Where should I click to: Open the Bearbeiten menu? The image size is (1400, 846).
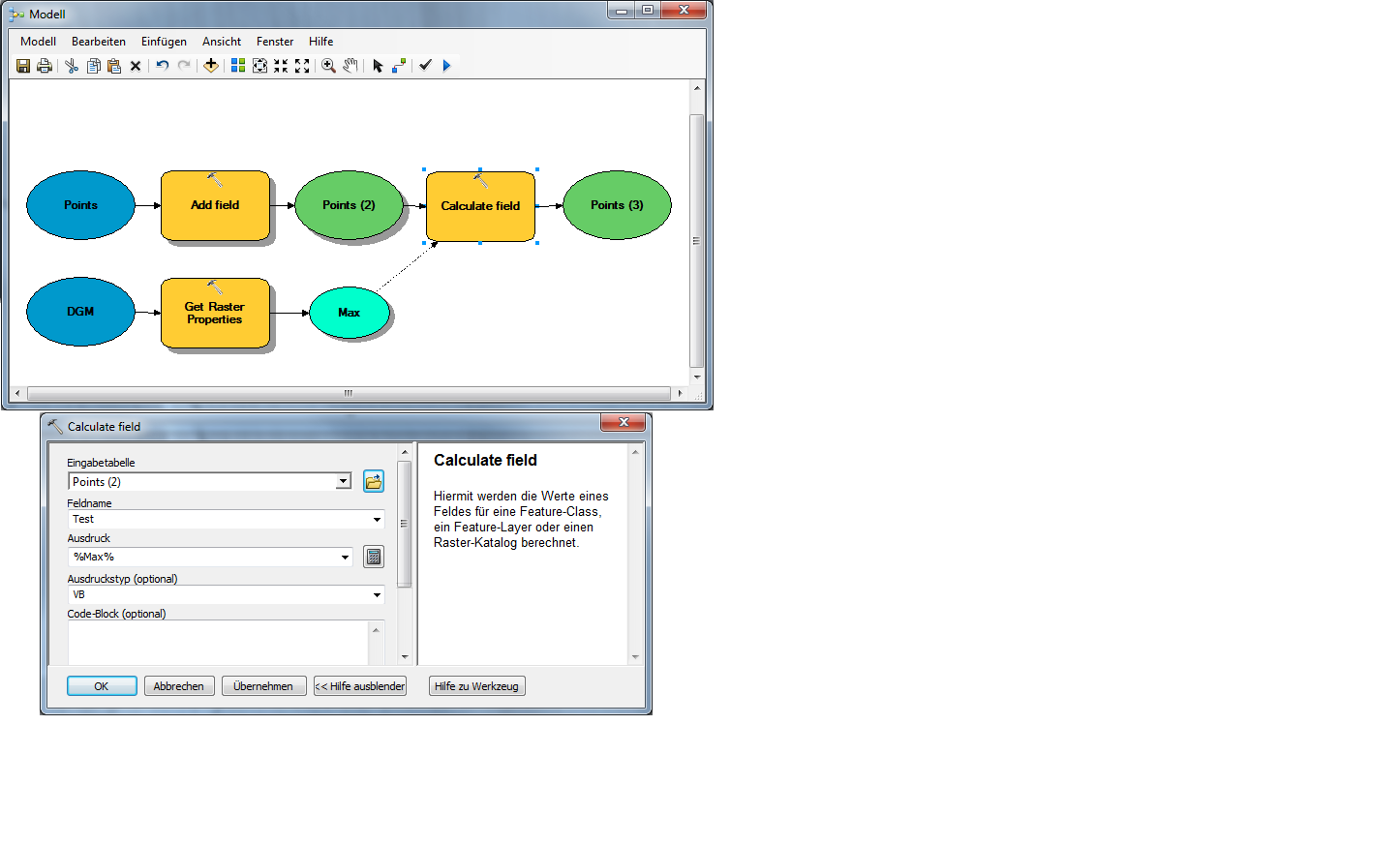coord(99,42)
